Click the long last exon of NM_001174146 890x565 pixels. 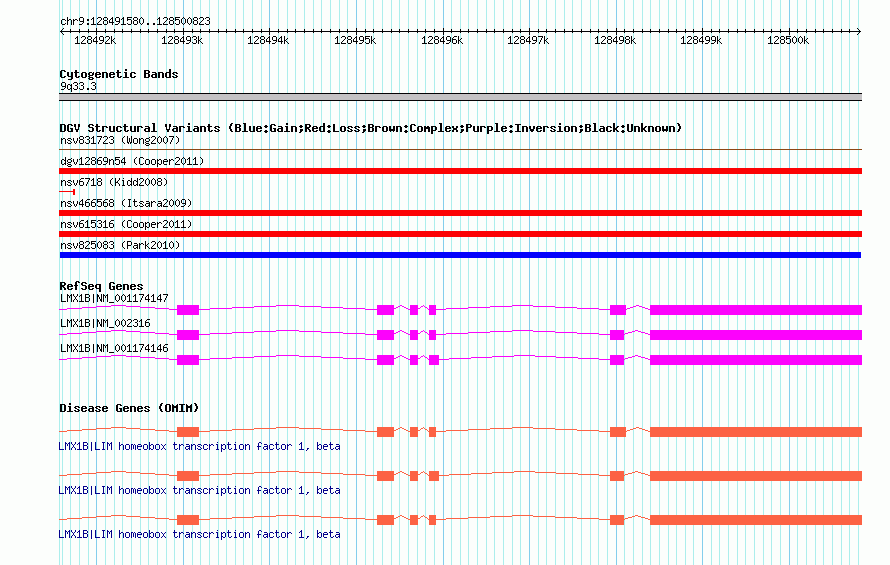point(756,359)
